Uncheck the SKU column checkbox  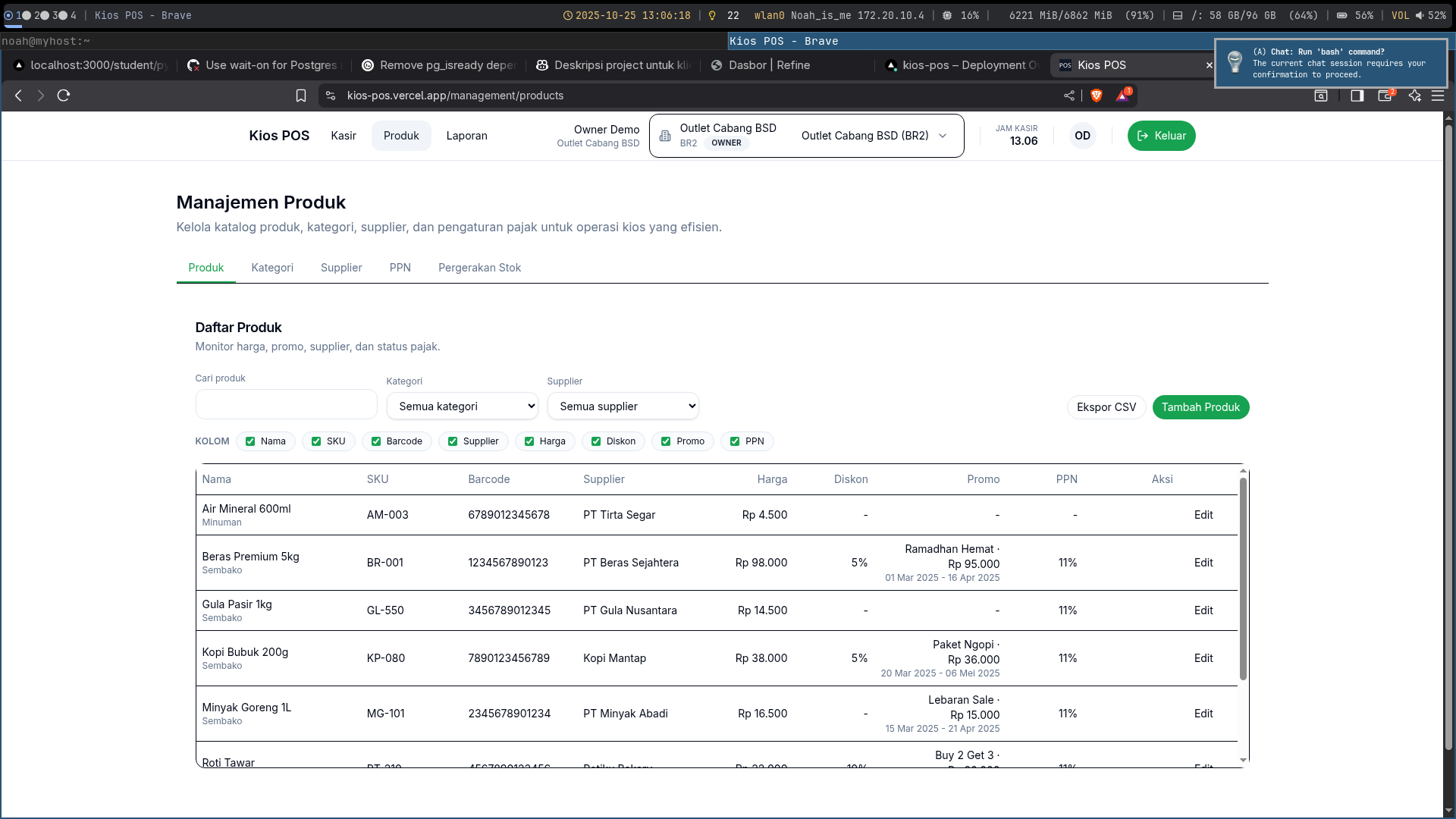[316, 441]
